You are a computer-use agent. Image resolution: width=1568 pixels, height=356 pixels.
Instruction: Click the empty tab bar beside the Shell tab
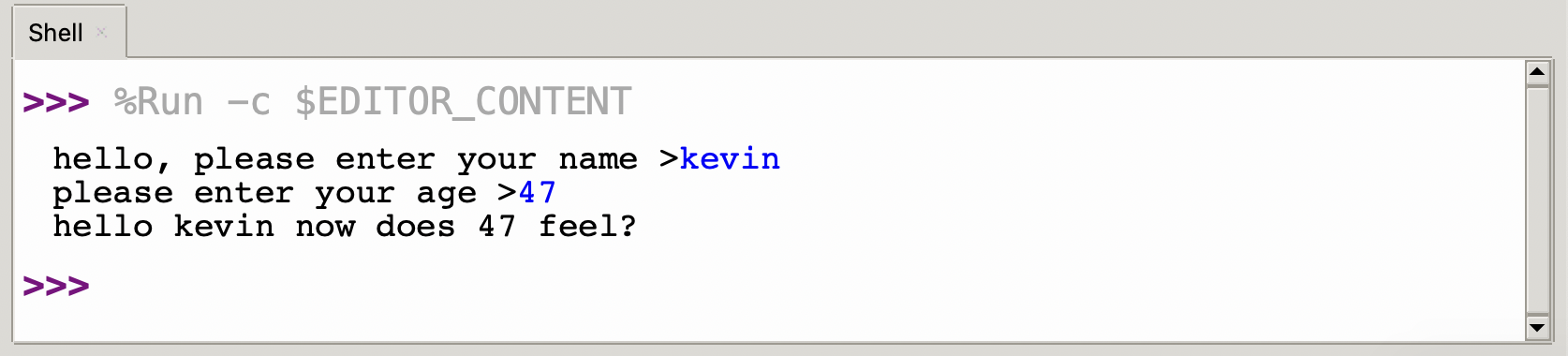pos(843,31)
